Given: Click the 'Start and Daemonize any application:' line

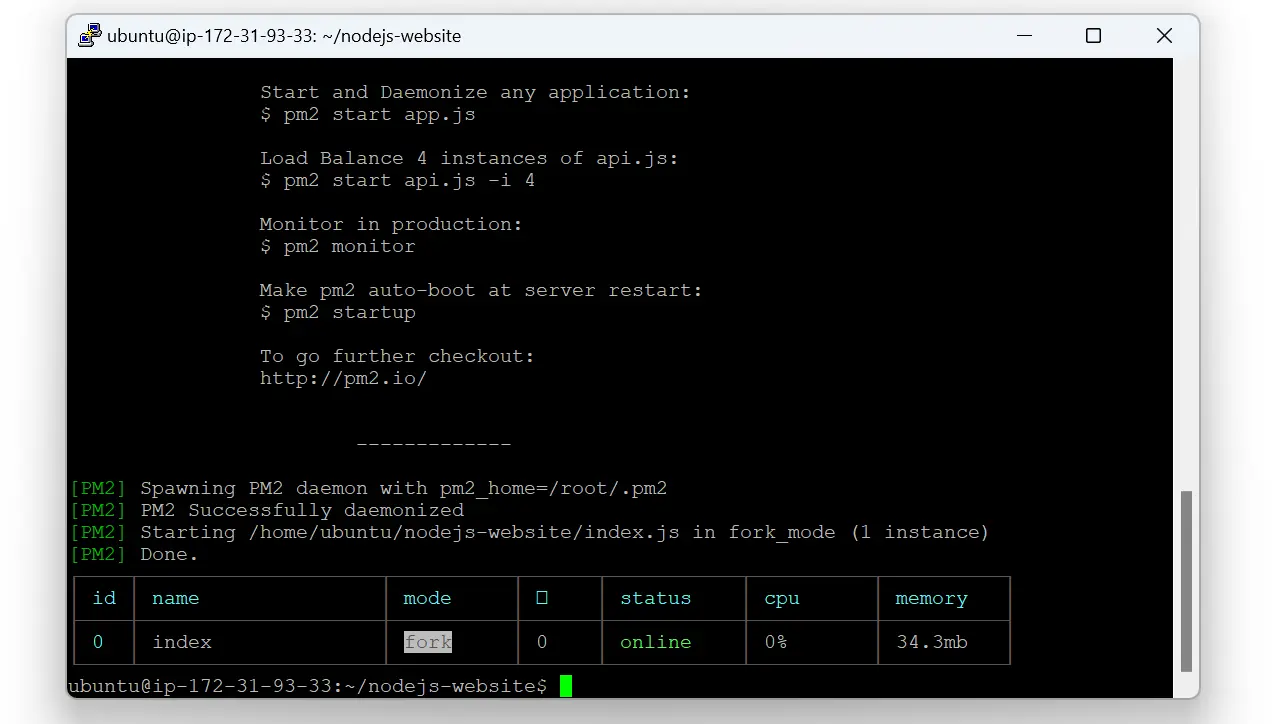Looking at the screenshot, I should click(x=476, y=92).
